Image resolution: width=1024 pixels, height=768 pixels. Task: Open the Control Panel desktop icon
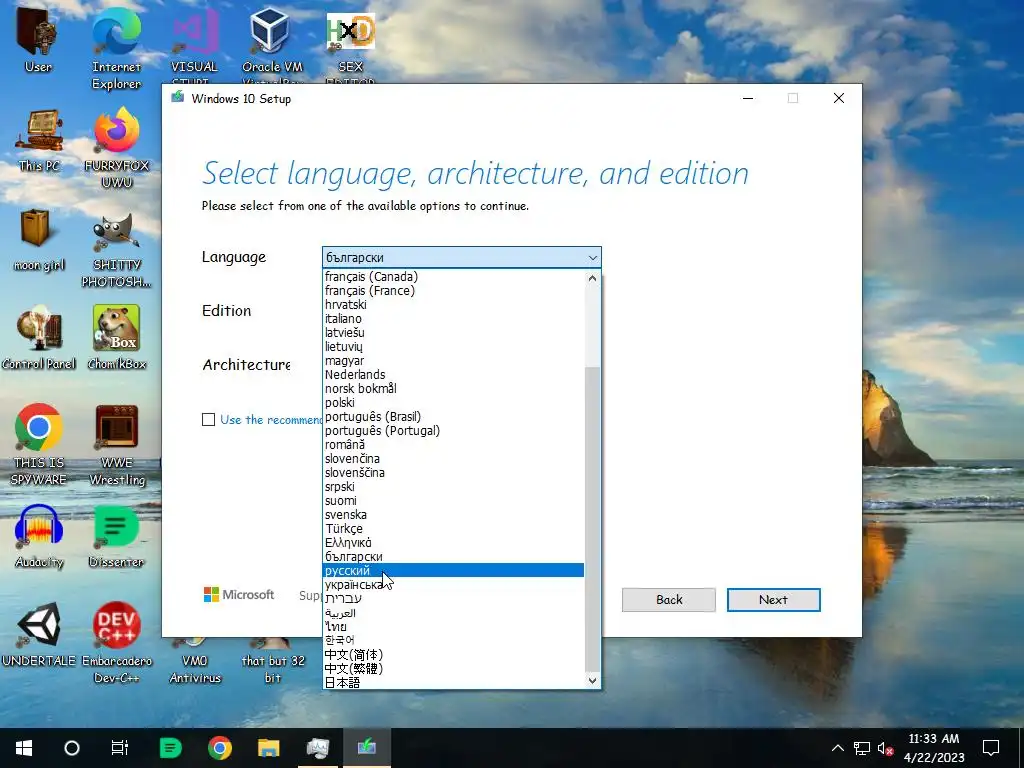coord(39,338)
